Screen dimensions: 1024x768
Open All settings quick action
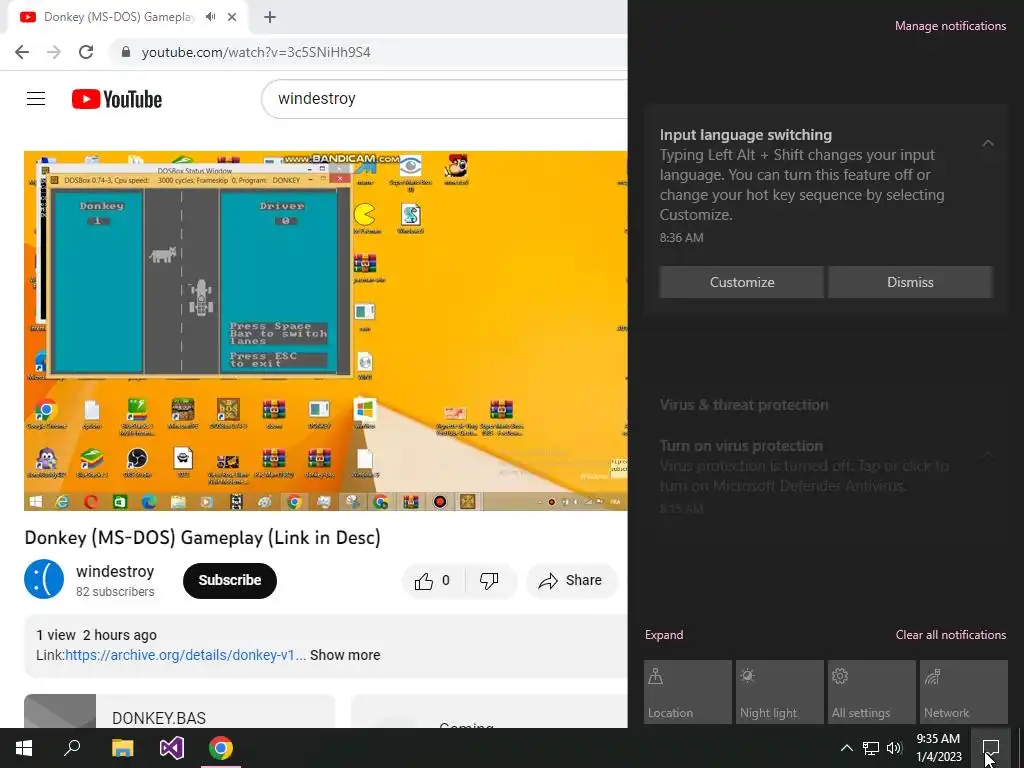pyautogui.click(x=872, y=692)
